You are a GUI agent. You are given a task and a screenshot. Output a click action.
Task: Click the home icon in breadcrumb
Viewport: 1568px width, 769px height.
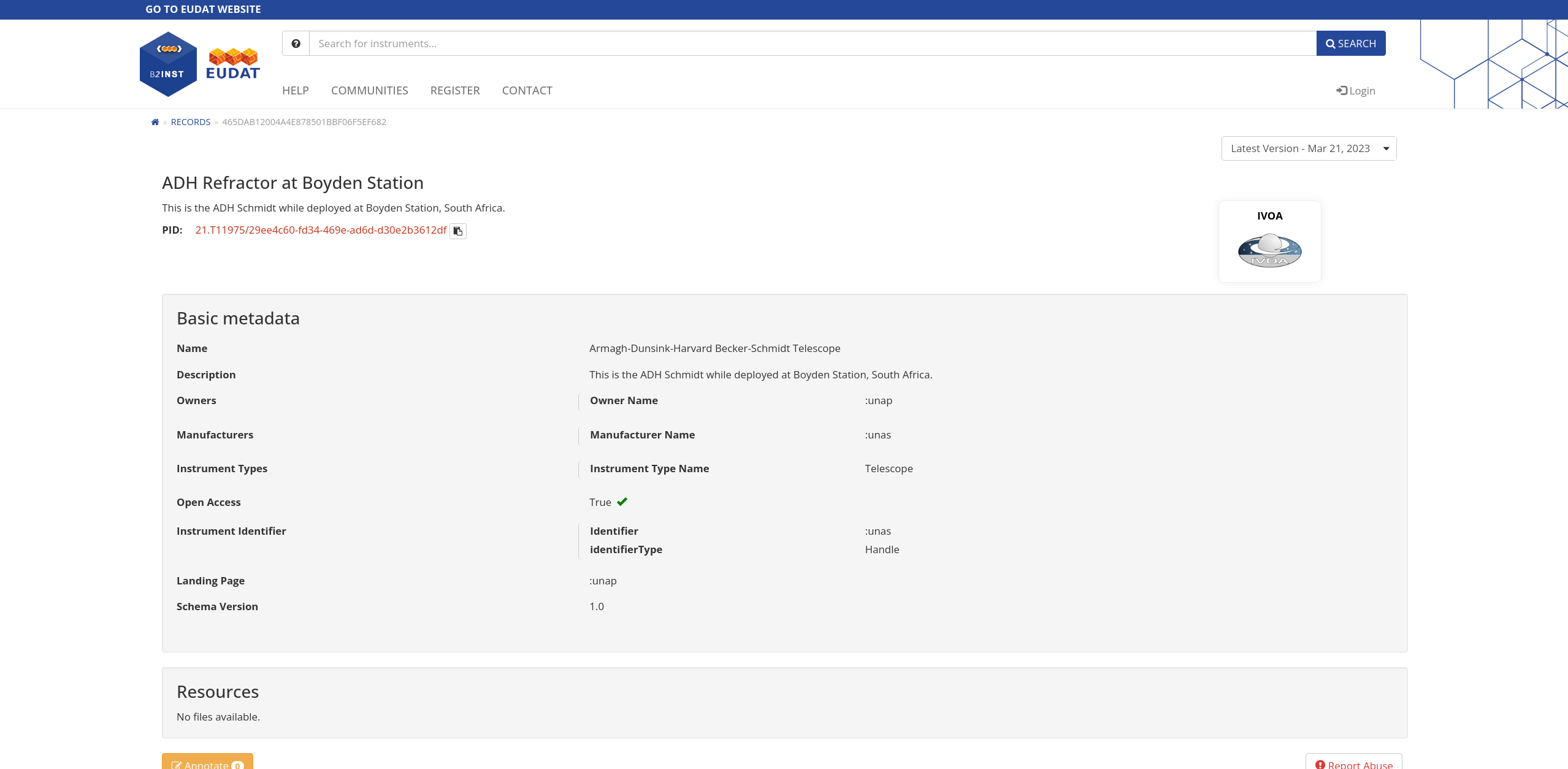(x=155, y=122)
